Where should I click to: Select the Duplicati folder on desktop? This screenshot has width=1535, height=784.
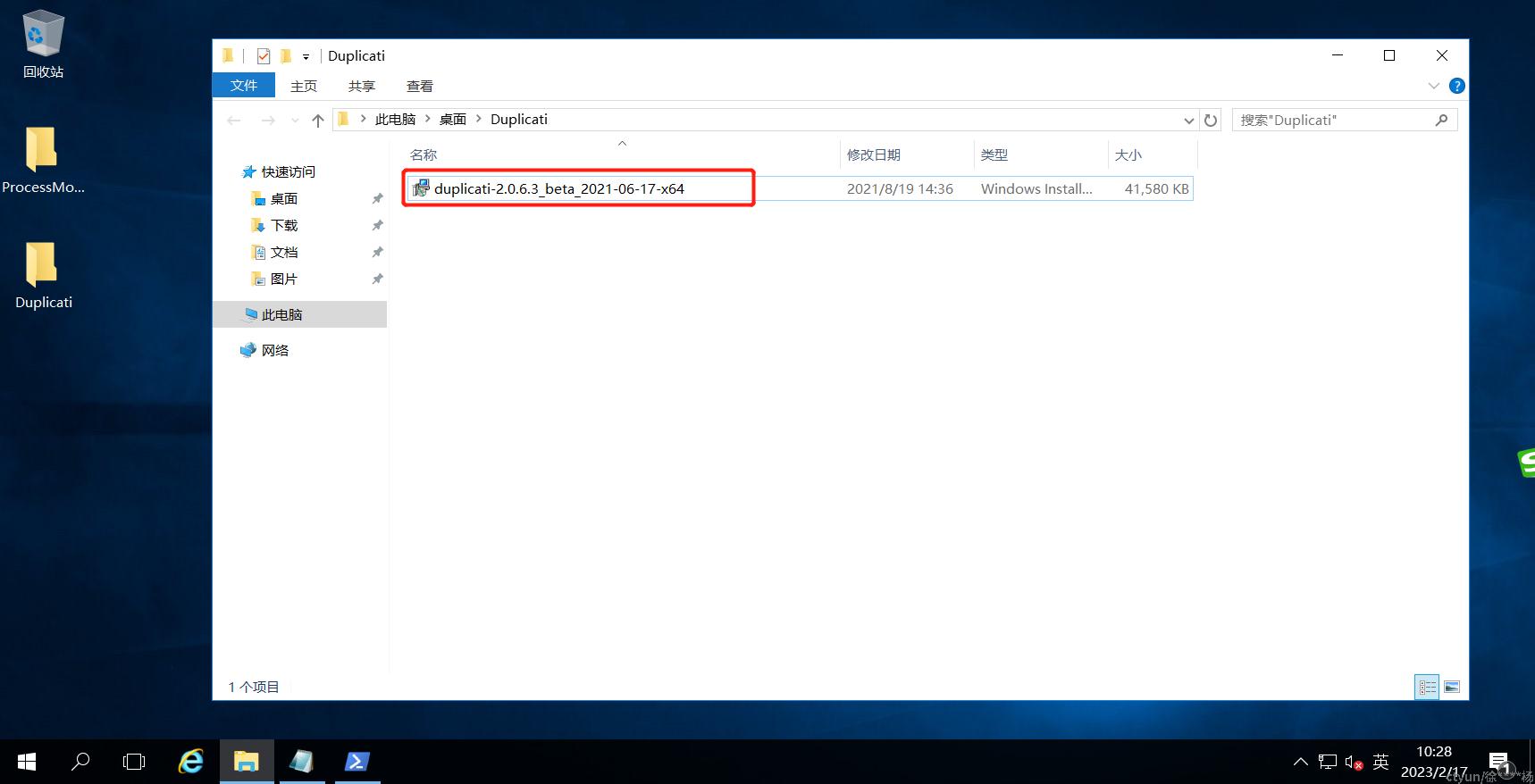pyautogui.click(x=43, y=276)
